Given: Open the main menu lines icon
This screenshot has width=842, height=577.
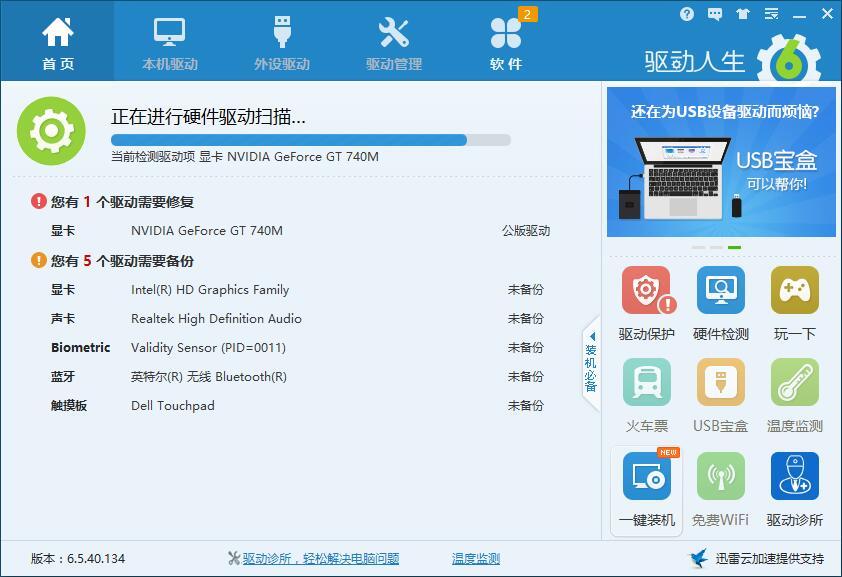Looking at the screenshot, I should click(771, 14).
